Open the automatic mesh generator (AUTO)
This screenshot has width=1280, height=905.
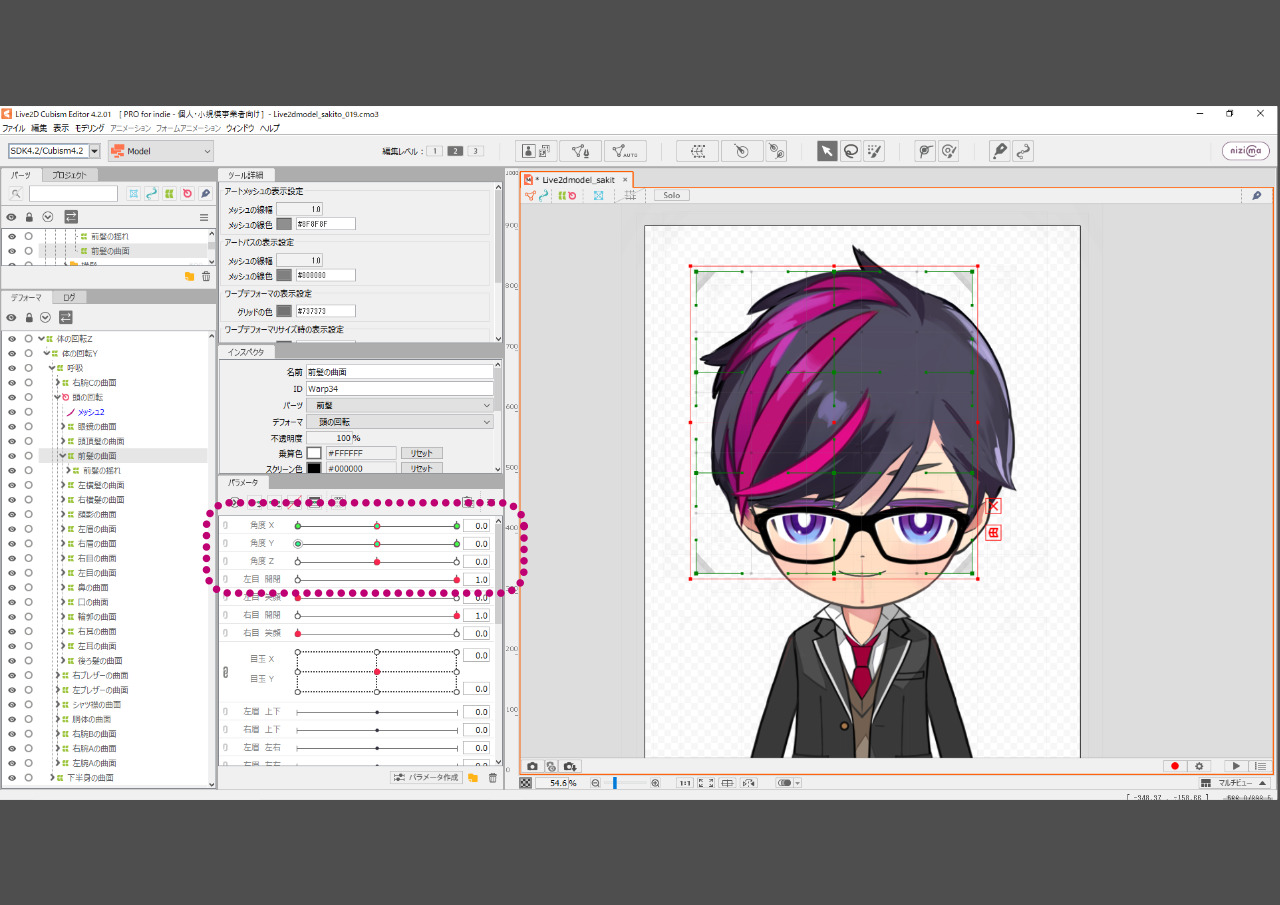[x=625, y=151]
